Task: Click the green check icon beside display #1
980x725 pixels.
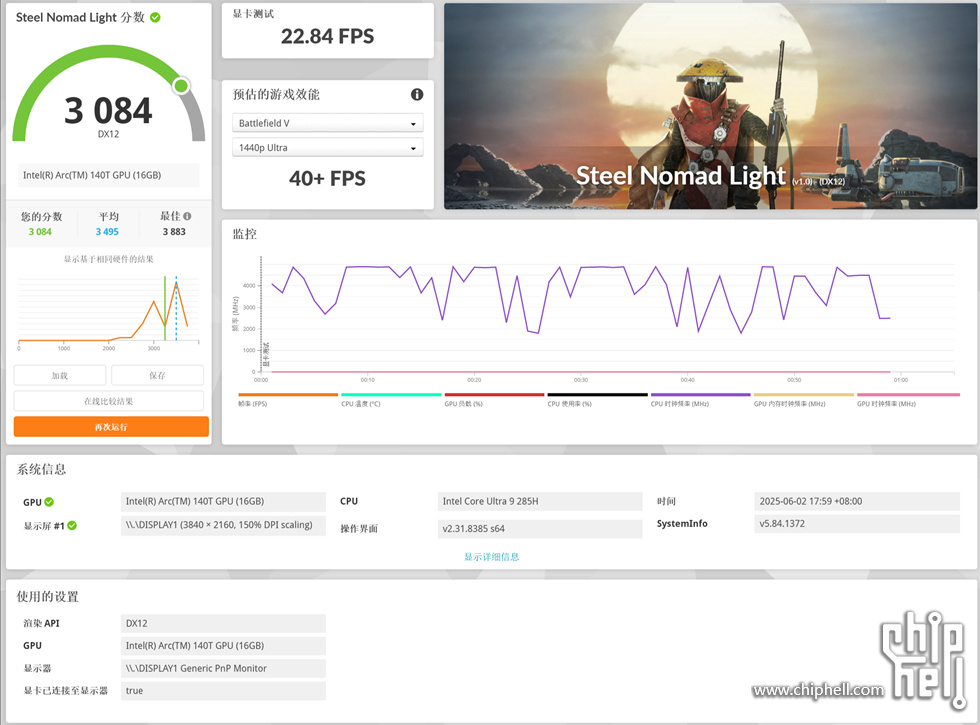Action: pyautogui.click(x=72, y=526)
